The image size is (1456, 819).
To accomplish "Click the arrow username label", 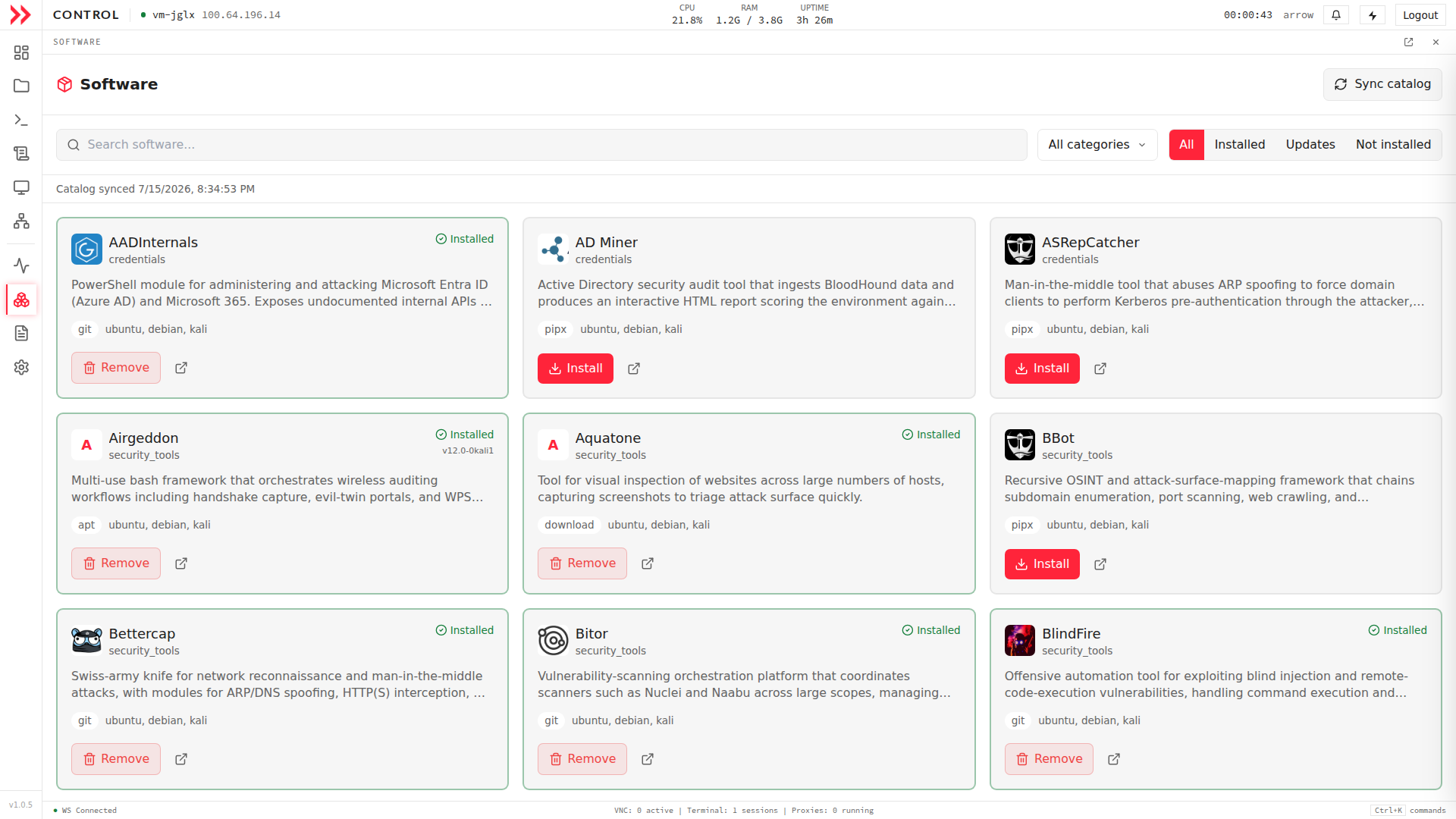I will click(x=1298, y=15).
